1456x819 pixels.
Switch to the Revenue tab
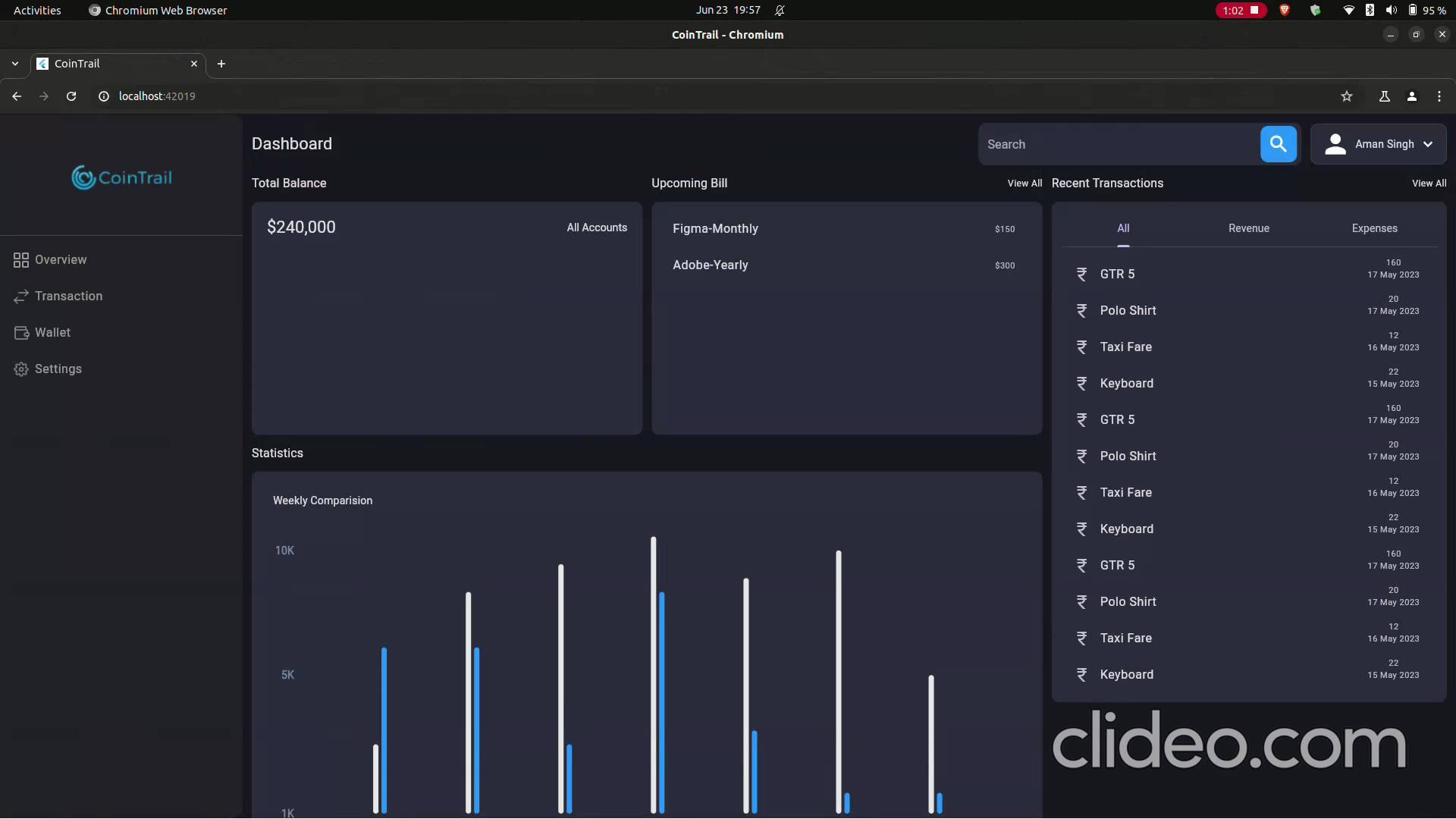[x=1249, y=228]
